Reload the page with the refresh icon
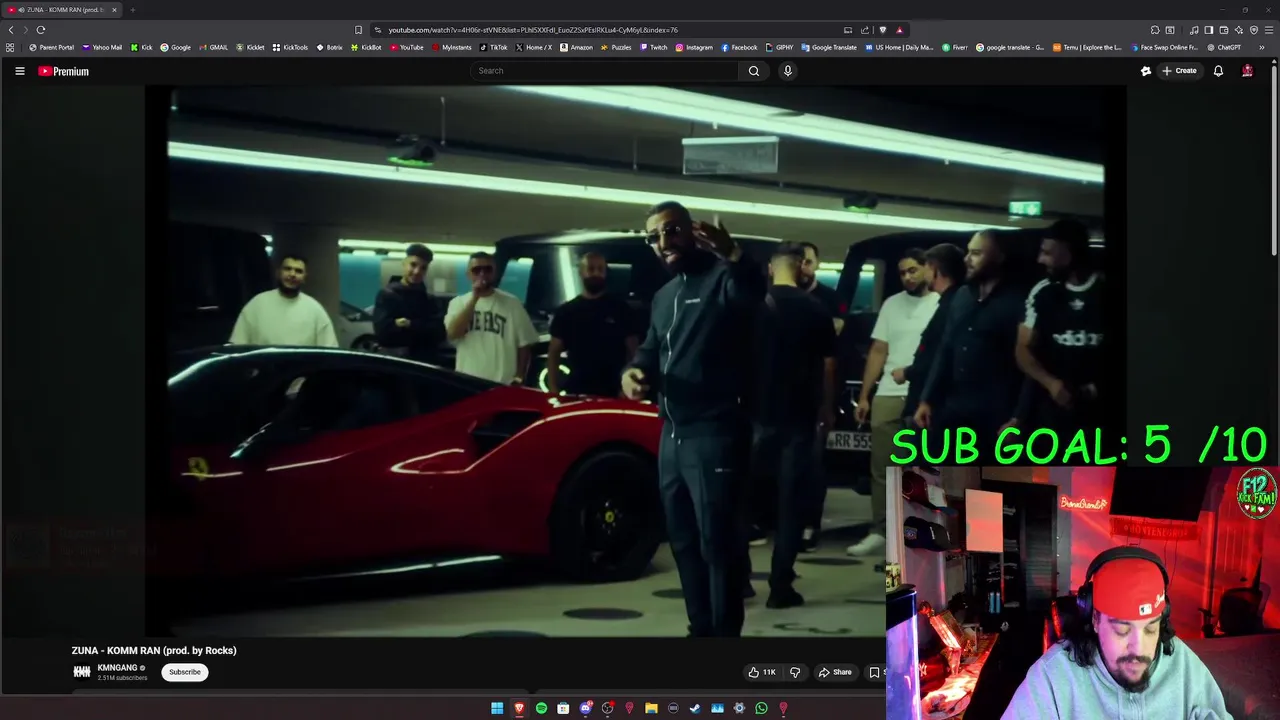Screen dimensions: 1280x720 [x=41, y=30]
